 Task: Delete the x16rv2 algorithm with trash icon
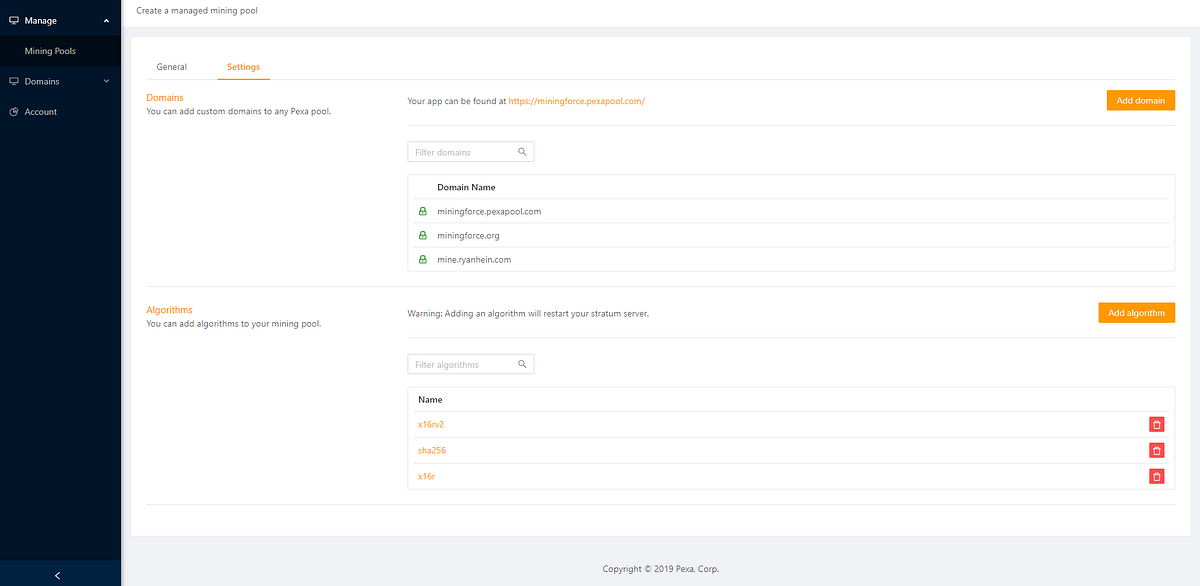[1157, 424]
